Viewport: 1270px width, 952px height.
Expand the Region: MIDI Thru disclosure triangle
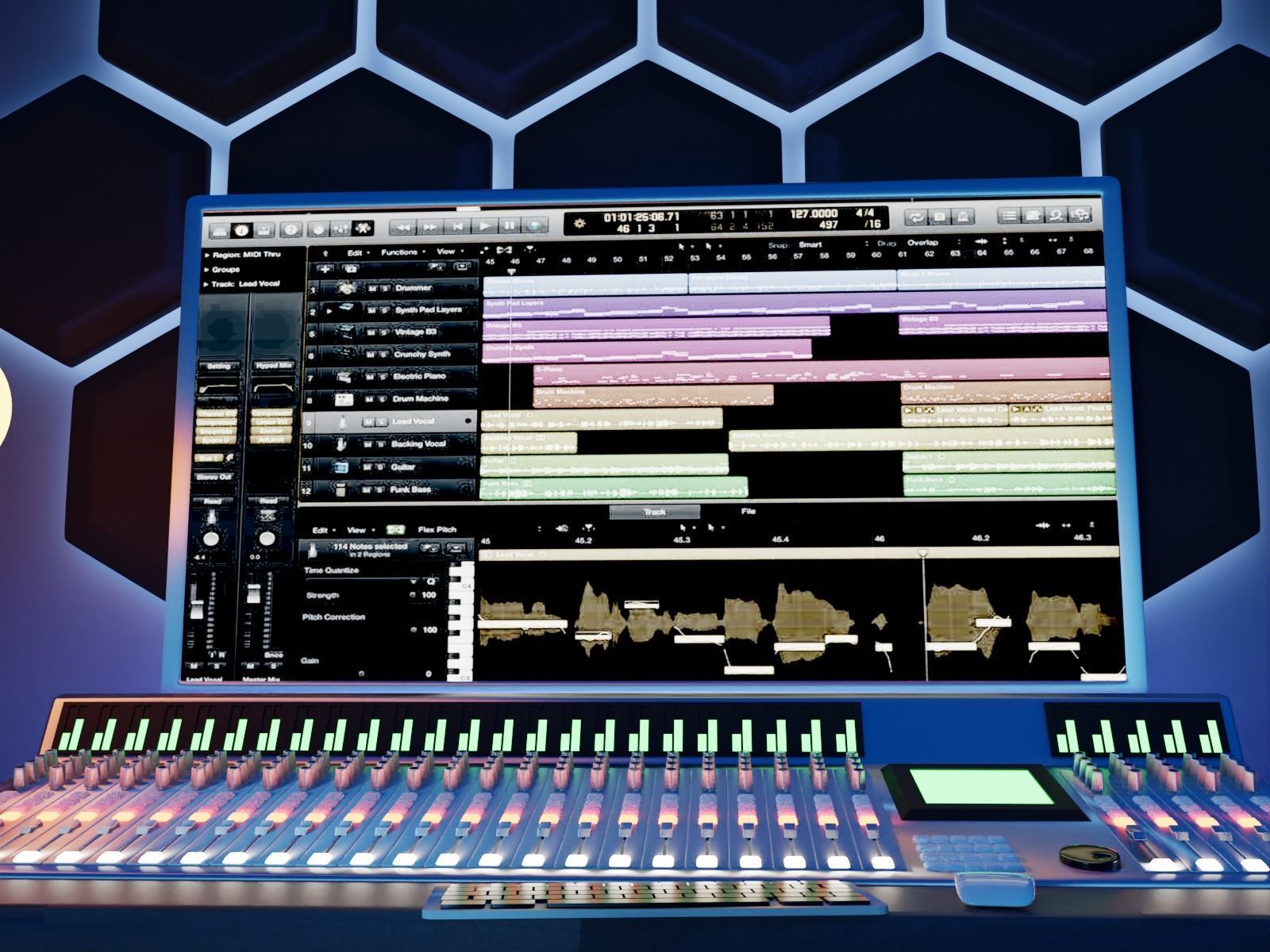coord(206,256)
